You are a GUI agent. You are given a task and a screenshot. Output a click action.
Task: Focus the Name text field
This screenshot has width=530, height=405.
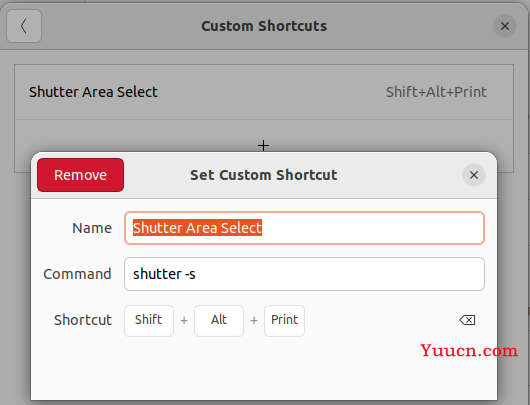pos(304,228)
